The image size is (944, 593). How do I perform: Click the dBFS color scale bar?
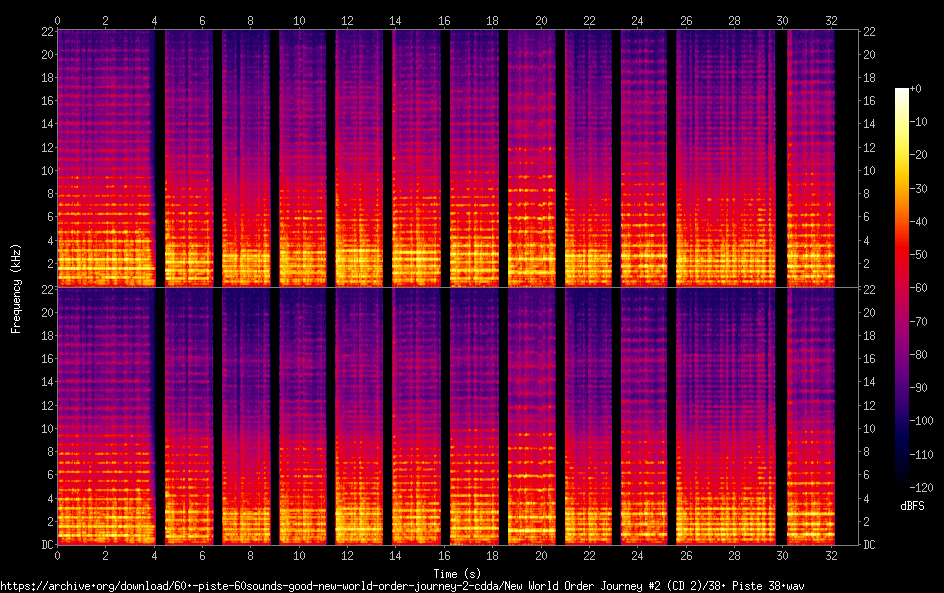click(901, 287)
